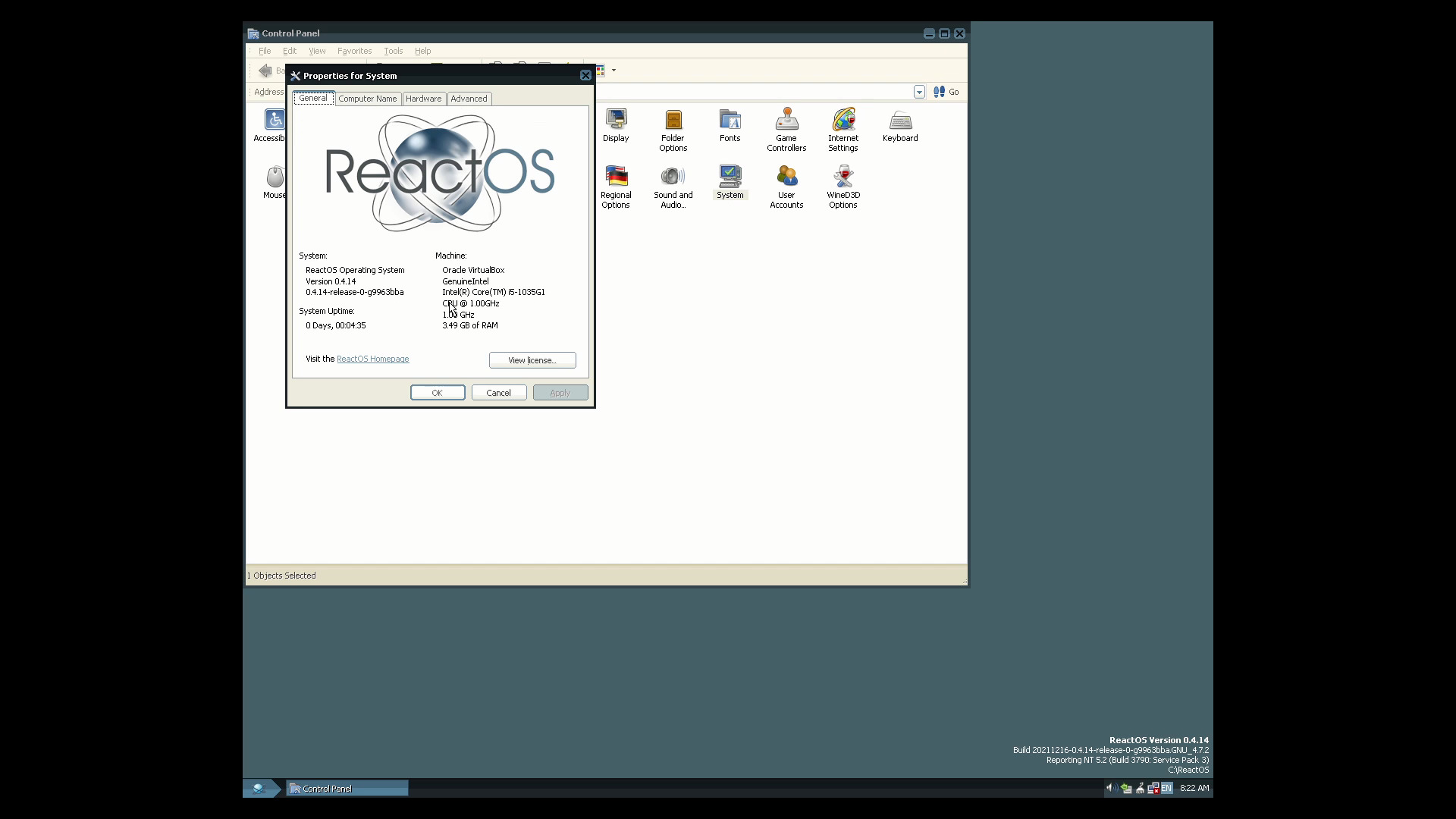Select the Game Controllers icon
The height and width of the screenshot is (819, 1456).
click(x=786, y=120)
